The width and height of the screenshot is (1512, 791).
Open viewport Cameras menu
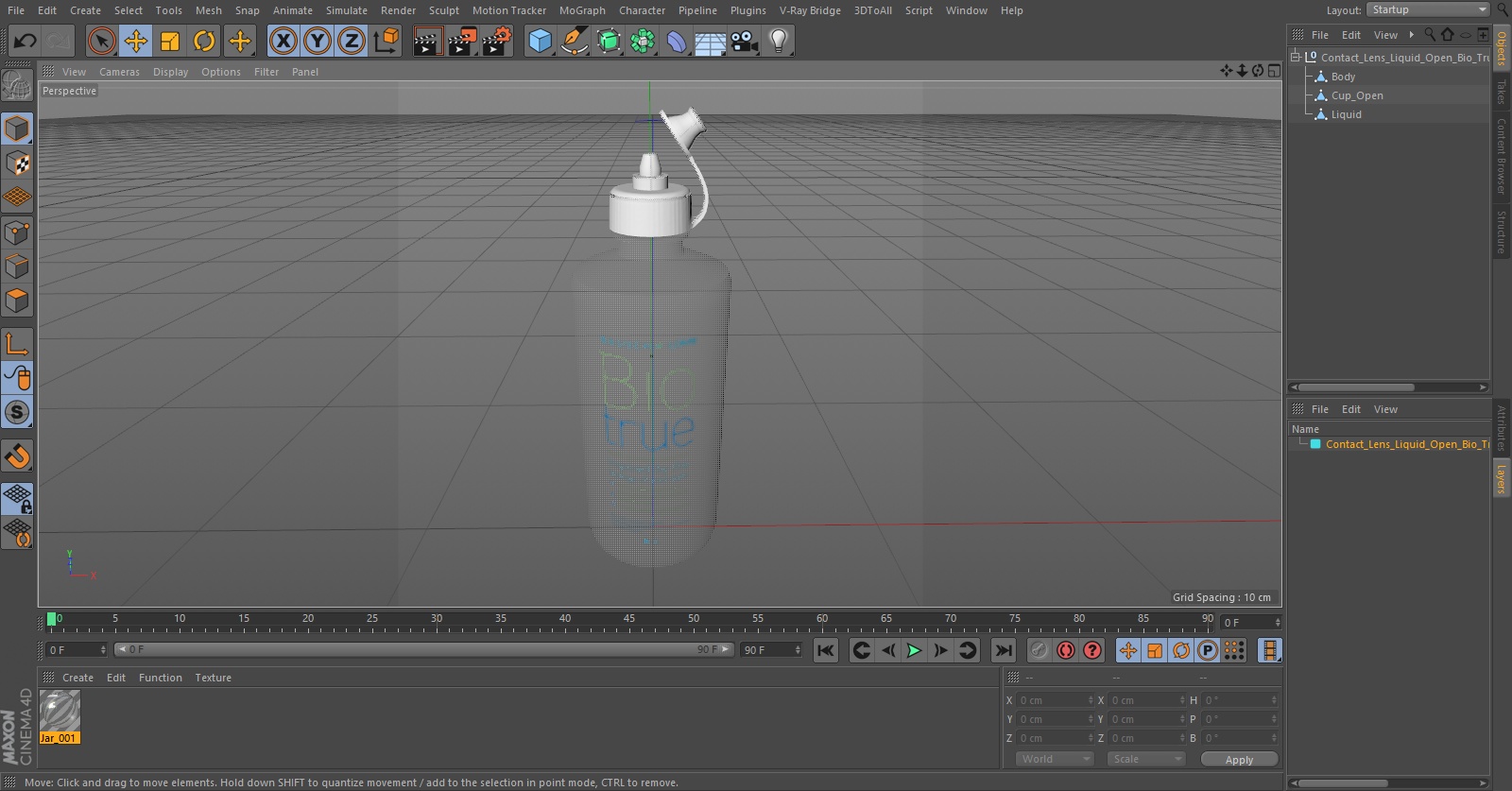tap(119, 72)
